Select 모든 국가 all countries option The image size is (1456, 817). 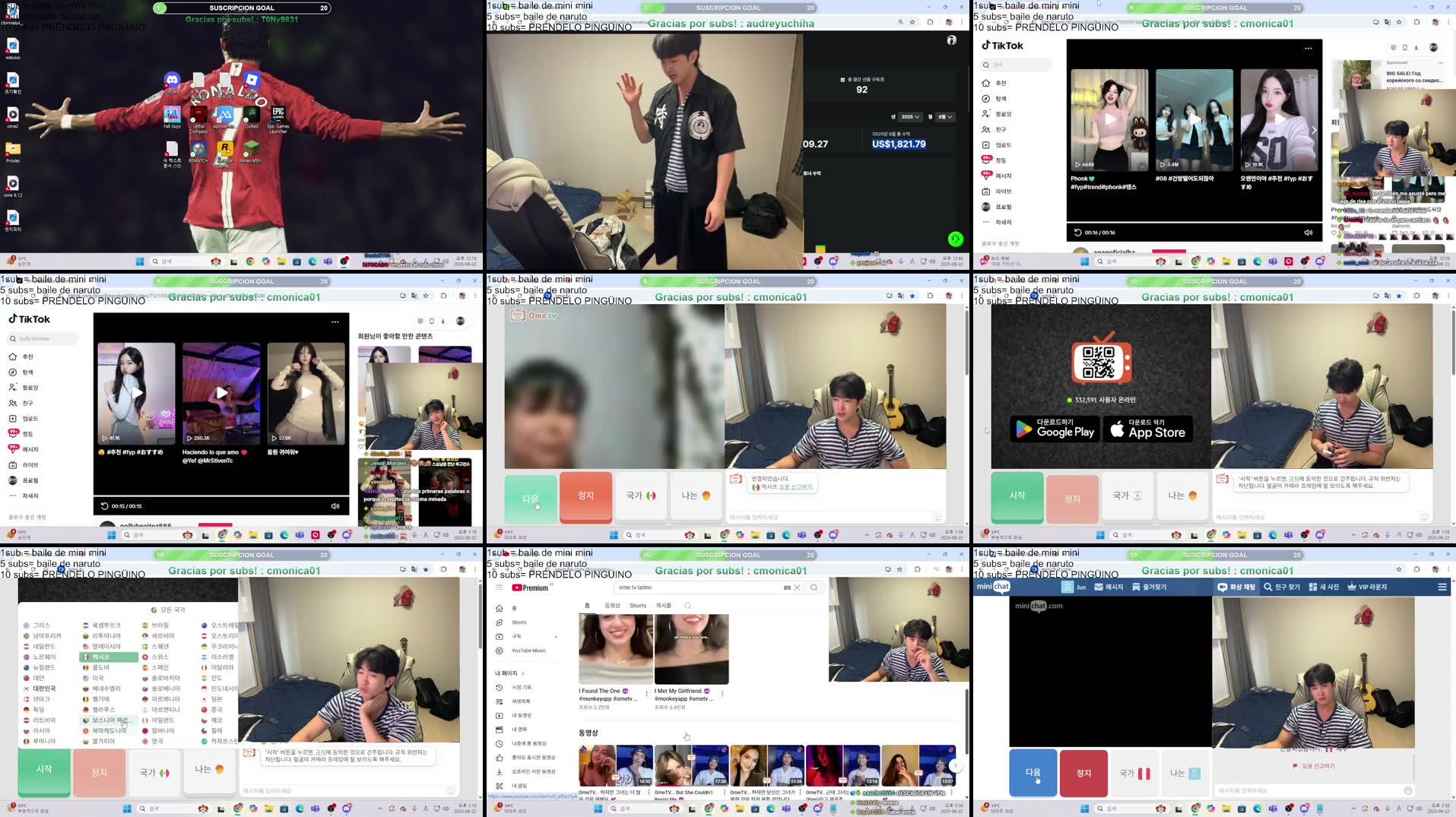168,610
